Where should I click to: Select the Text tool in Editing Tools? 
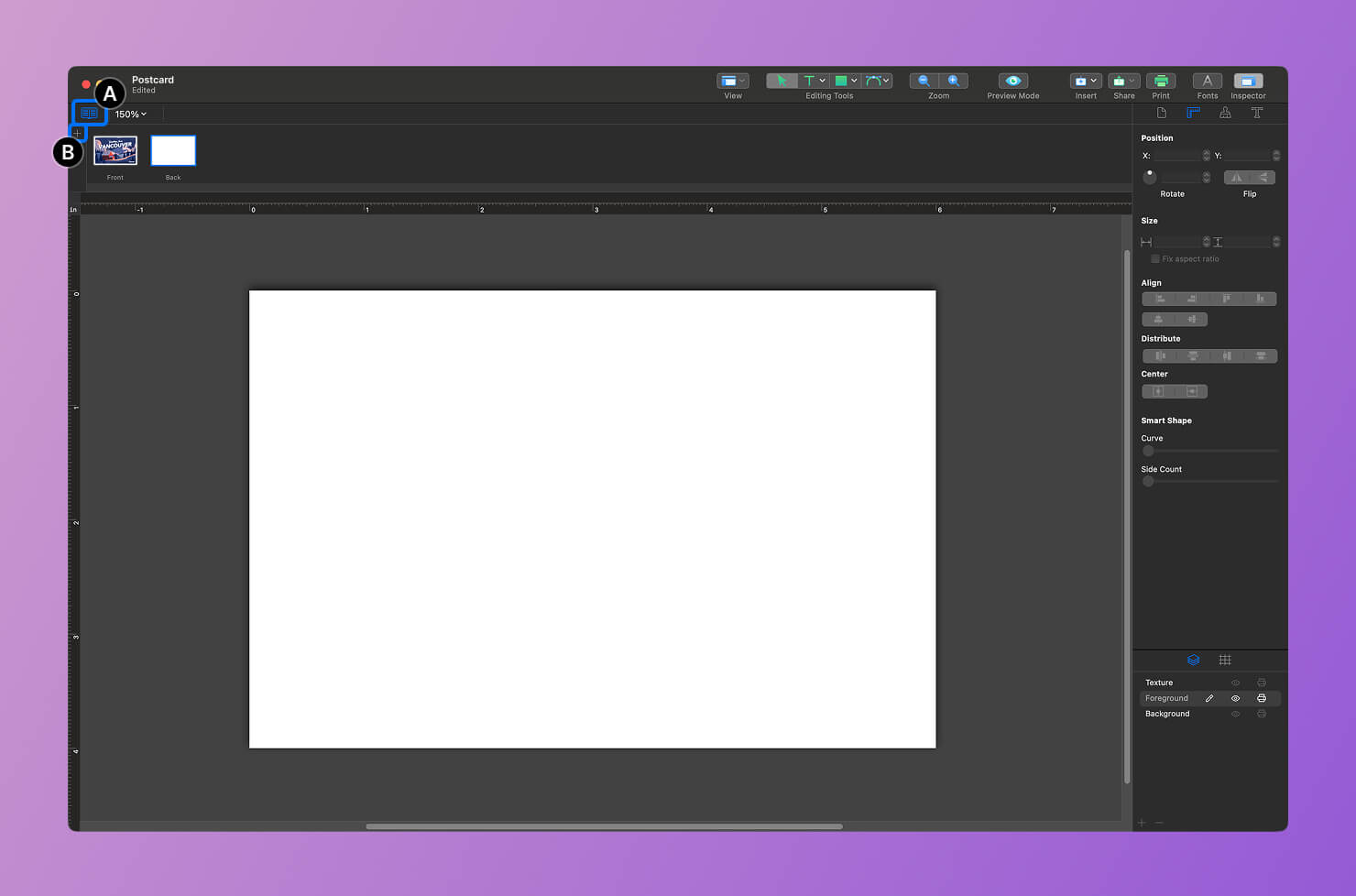pyautogui.click(x=809, y=81)
